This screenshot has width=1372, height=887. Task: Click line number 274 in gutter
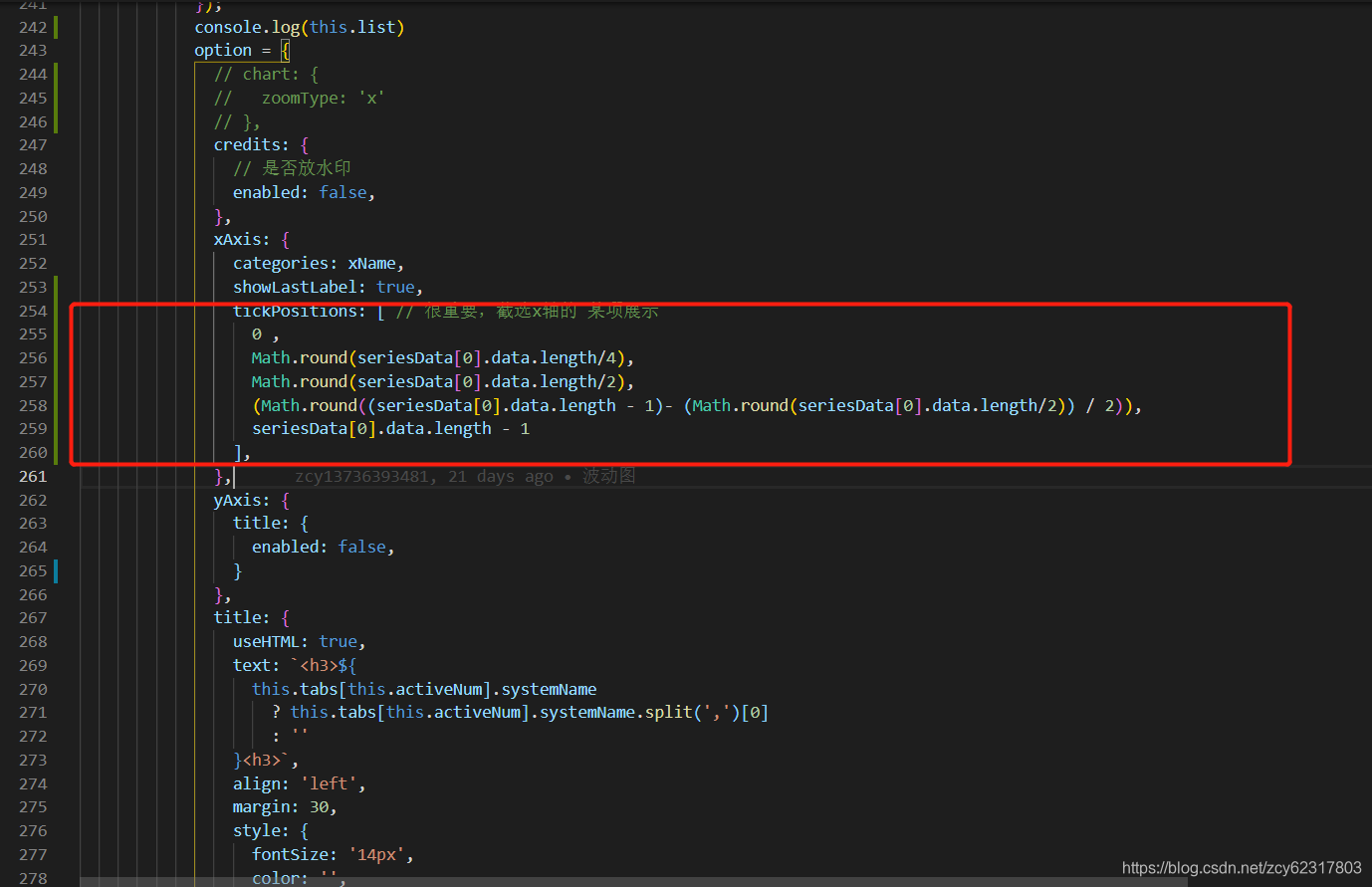[x=33, y=783]
